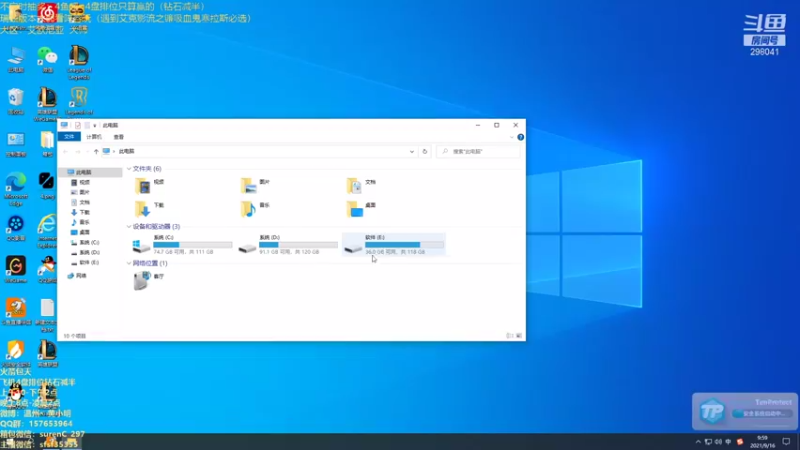The width and height of the screenshot is (800, 450).
Task: Click the 此电脑 address bar path
Action: tap(127, 152)
